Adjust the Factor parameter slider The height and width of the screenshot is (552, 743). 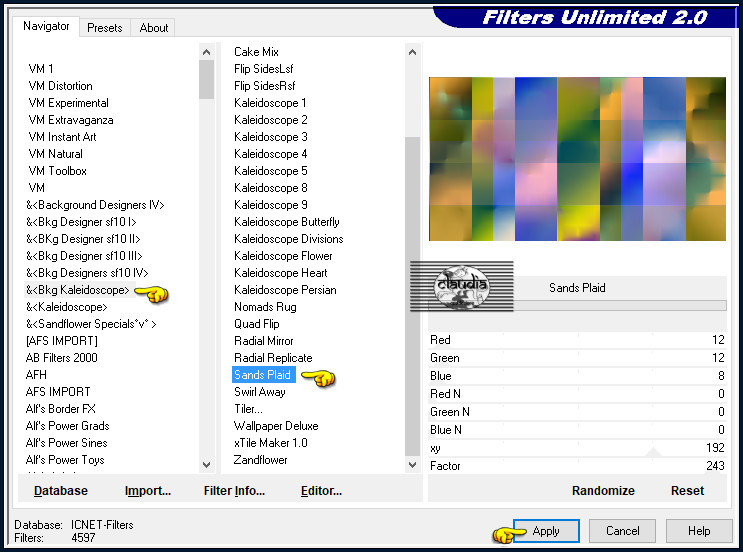tap(577, 466)
